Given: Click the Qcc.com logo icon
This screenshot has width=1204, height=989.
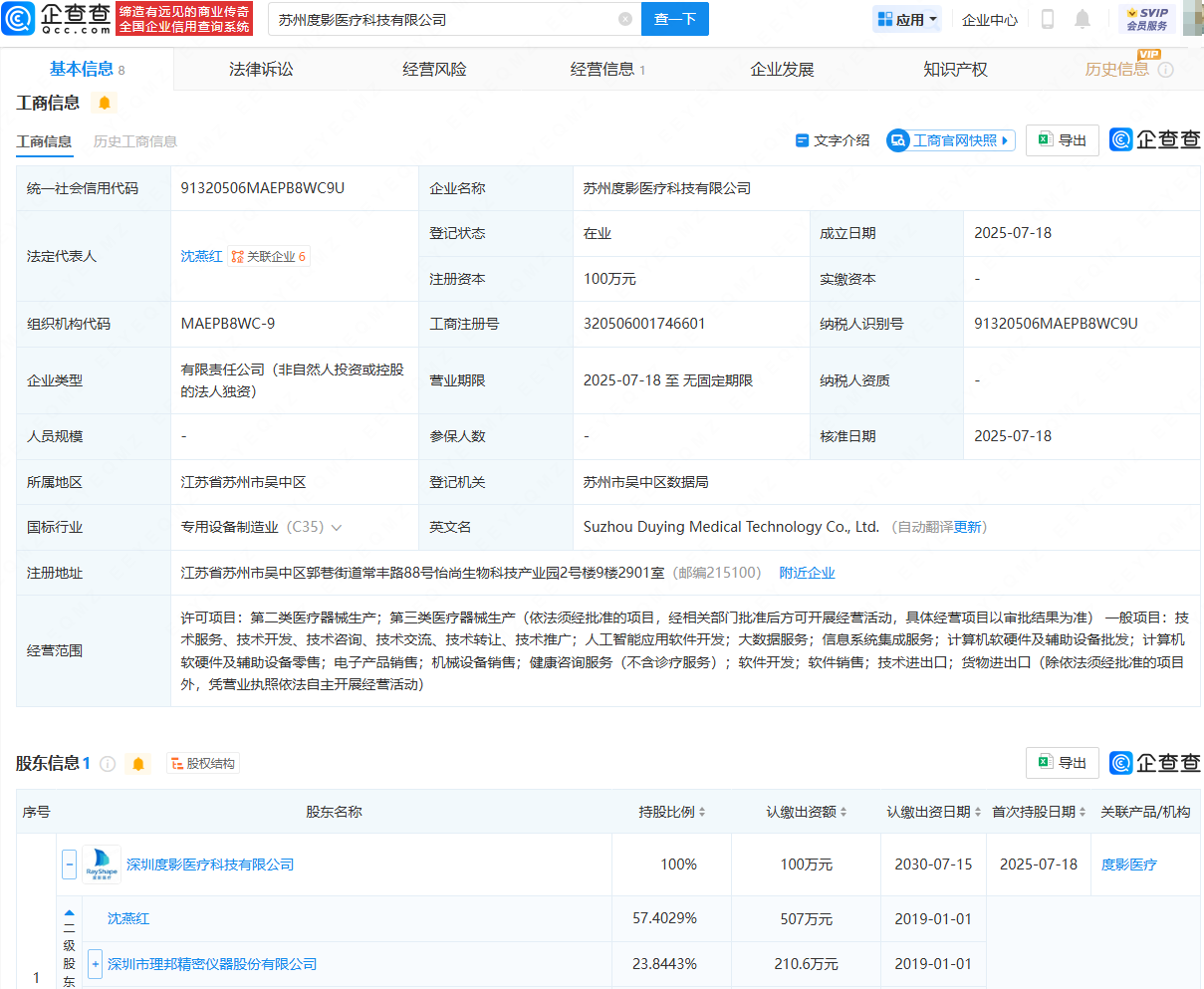Looking at the screenshot, I should [x=18, y=18].
